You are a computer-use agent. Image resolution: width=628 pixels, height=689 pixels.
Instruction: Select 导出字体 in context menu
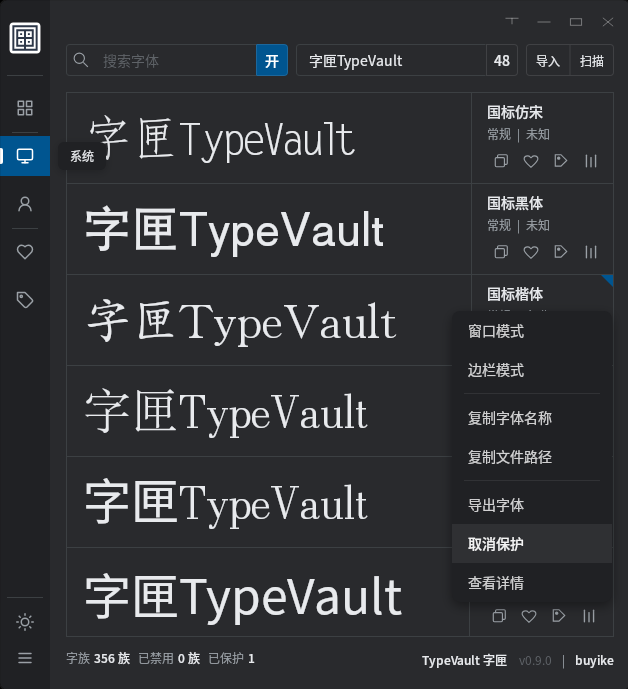[x=532, y=505]
